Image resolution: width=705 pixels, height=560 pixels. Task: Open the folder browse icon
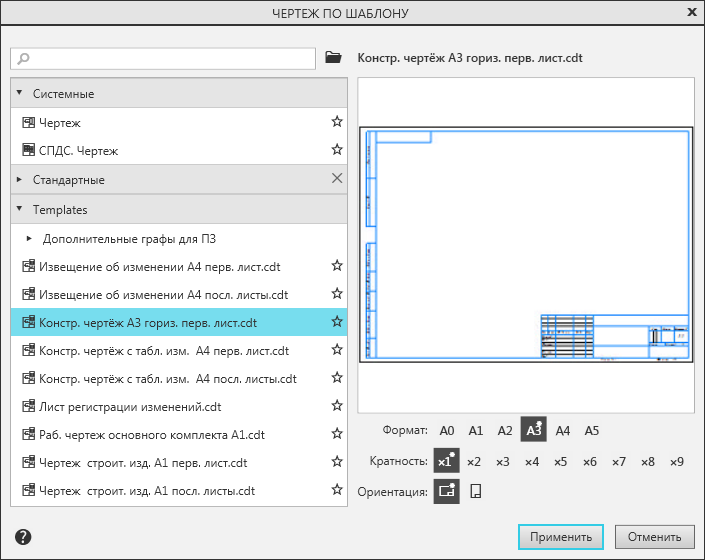coord(334,58)
